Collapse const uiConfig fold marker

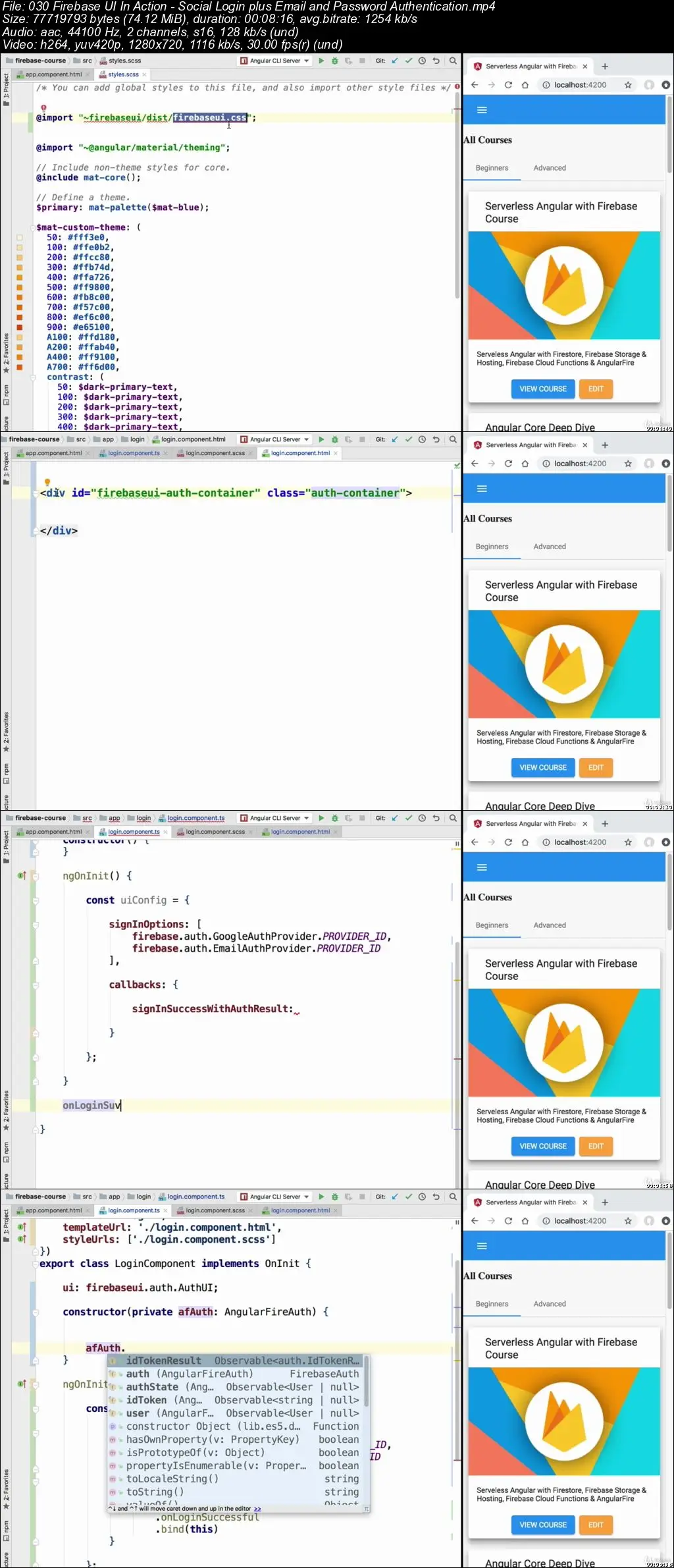[x=36, y=900]
